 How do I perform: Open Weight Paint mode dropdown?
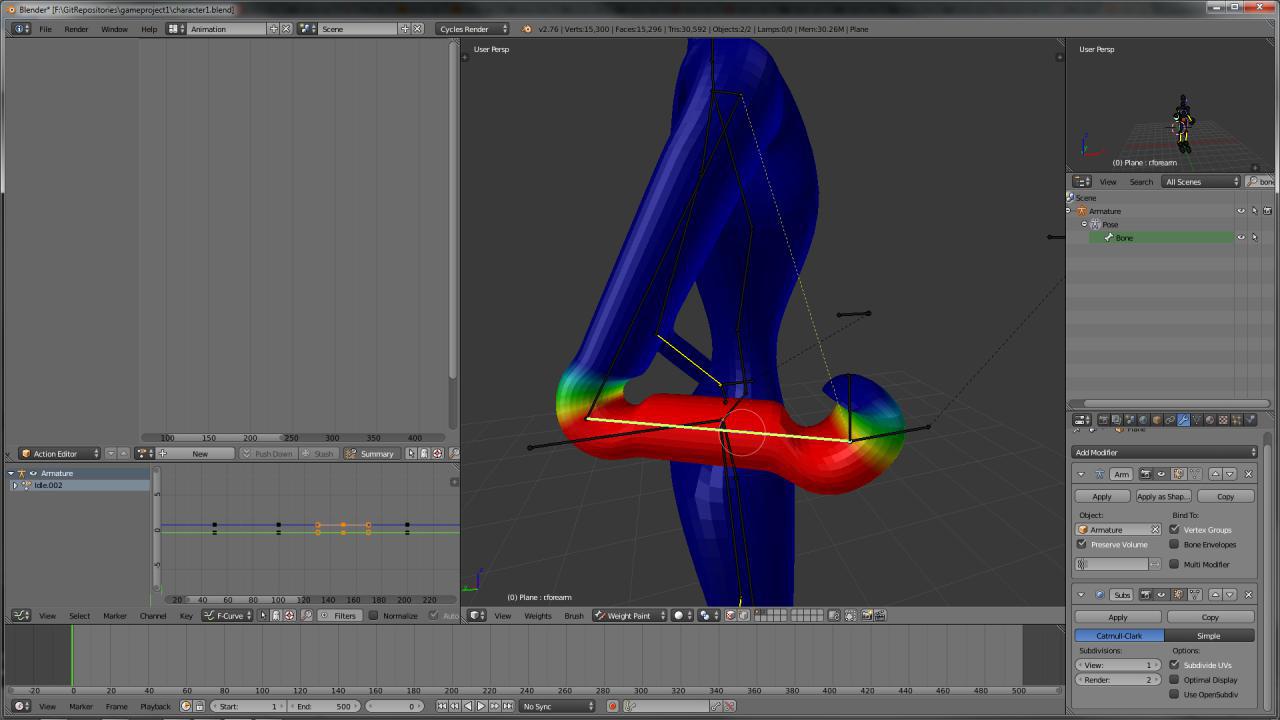[x=629, y=615]
